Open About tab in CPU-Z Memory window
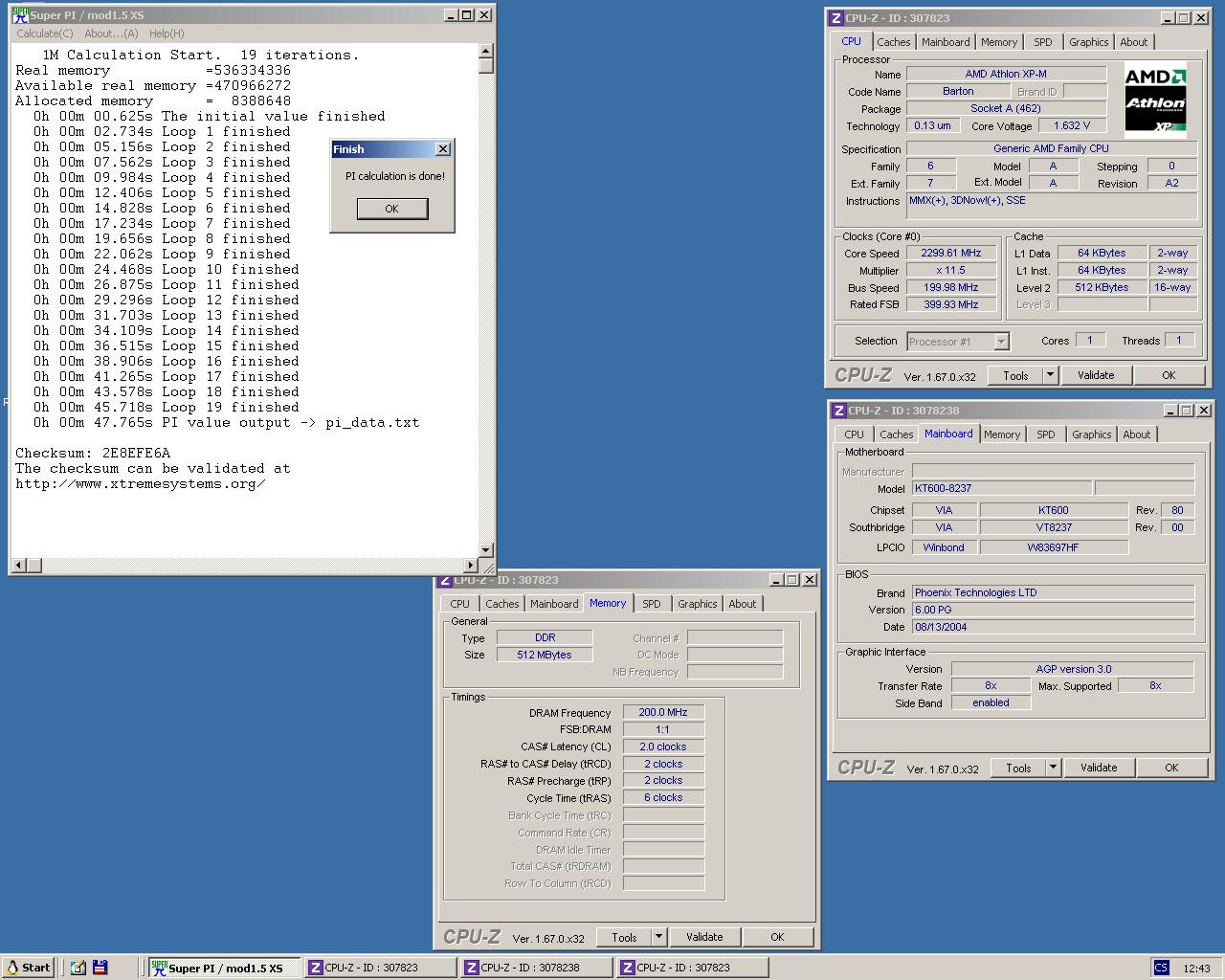The height and width of the screenshot is (980, 1225). [x=743, y=604]
